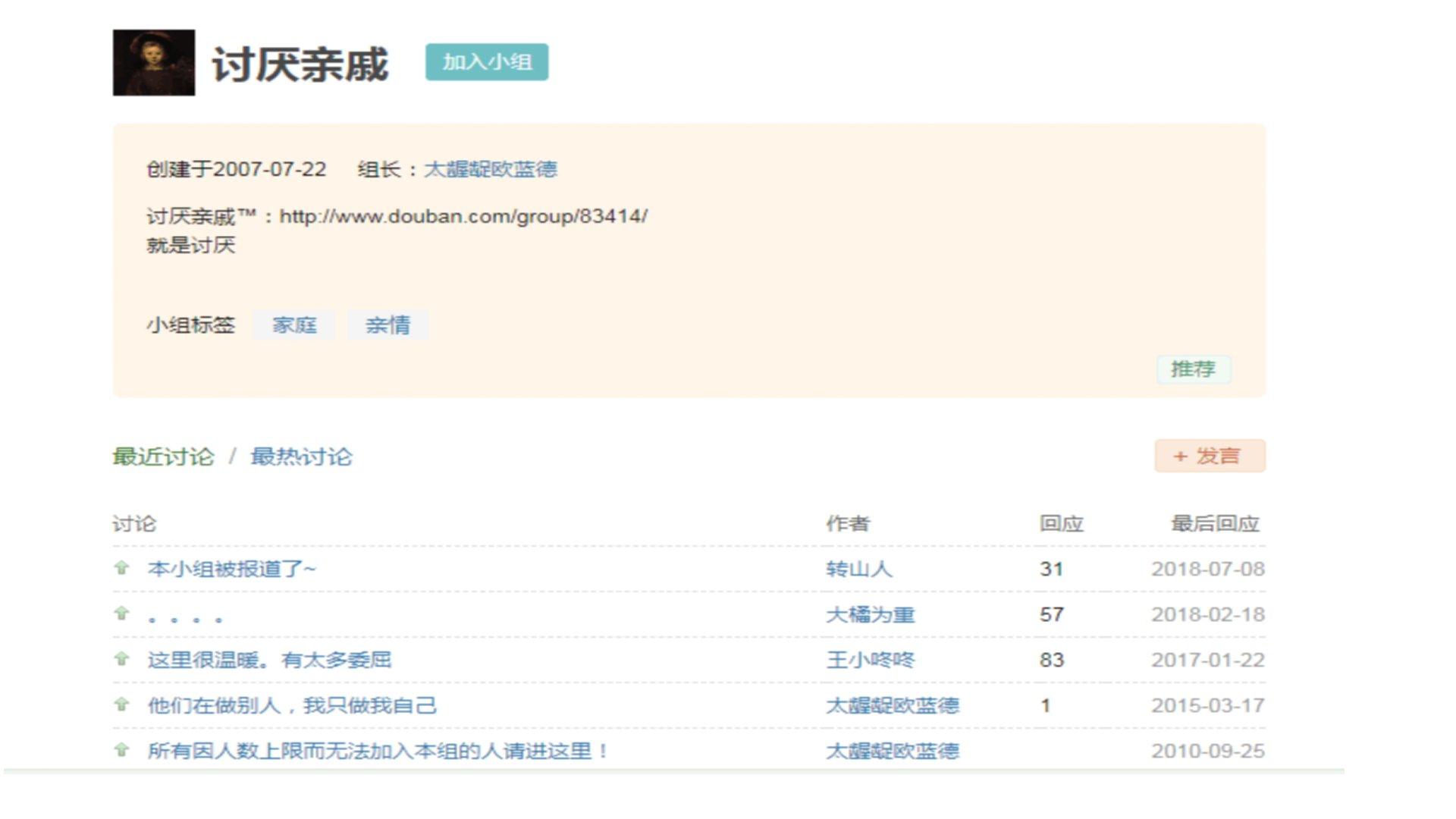Click pinned arrow icon beside 他们在做别人 topic
1456x819 pixels.
(121, 704)
